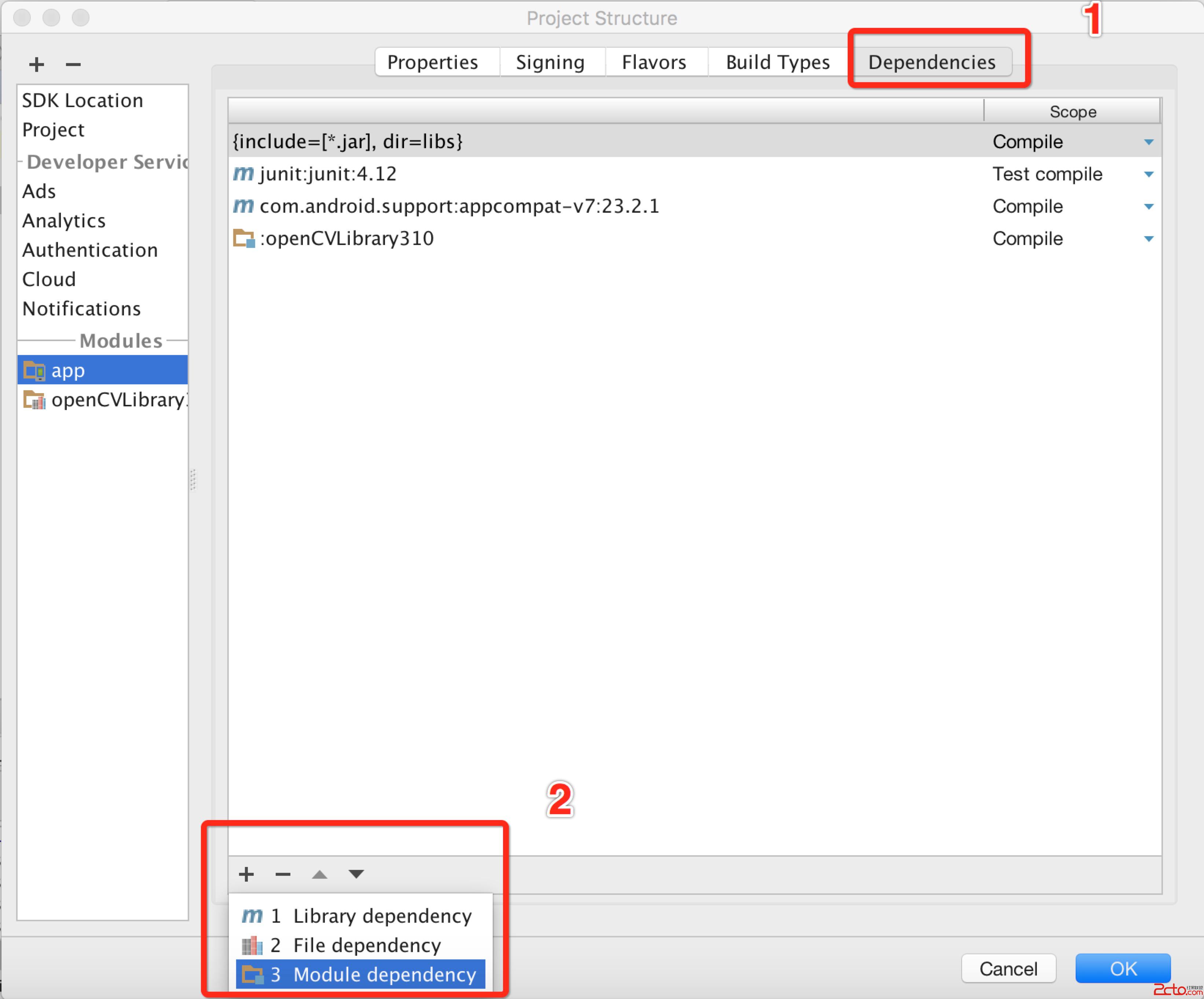The height and width of the screenshot is (999, 1204).
Task: Click the add module plus icon in the sidebar
Action: pyautogui.click(x=37, y=64)
